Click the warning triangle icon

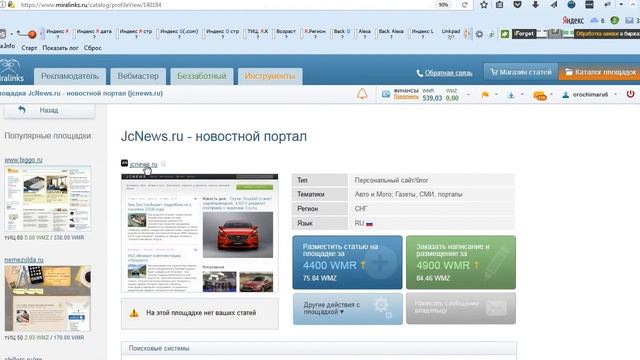134,313
